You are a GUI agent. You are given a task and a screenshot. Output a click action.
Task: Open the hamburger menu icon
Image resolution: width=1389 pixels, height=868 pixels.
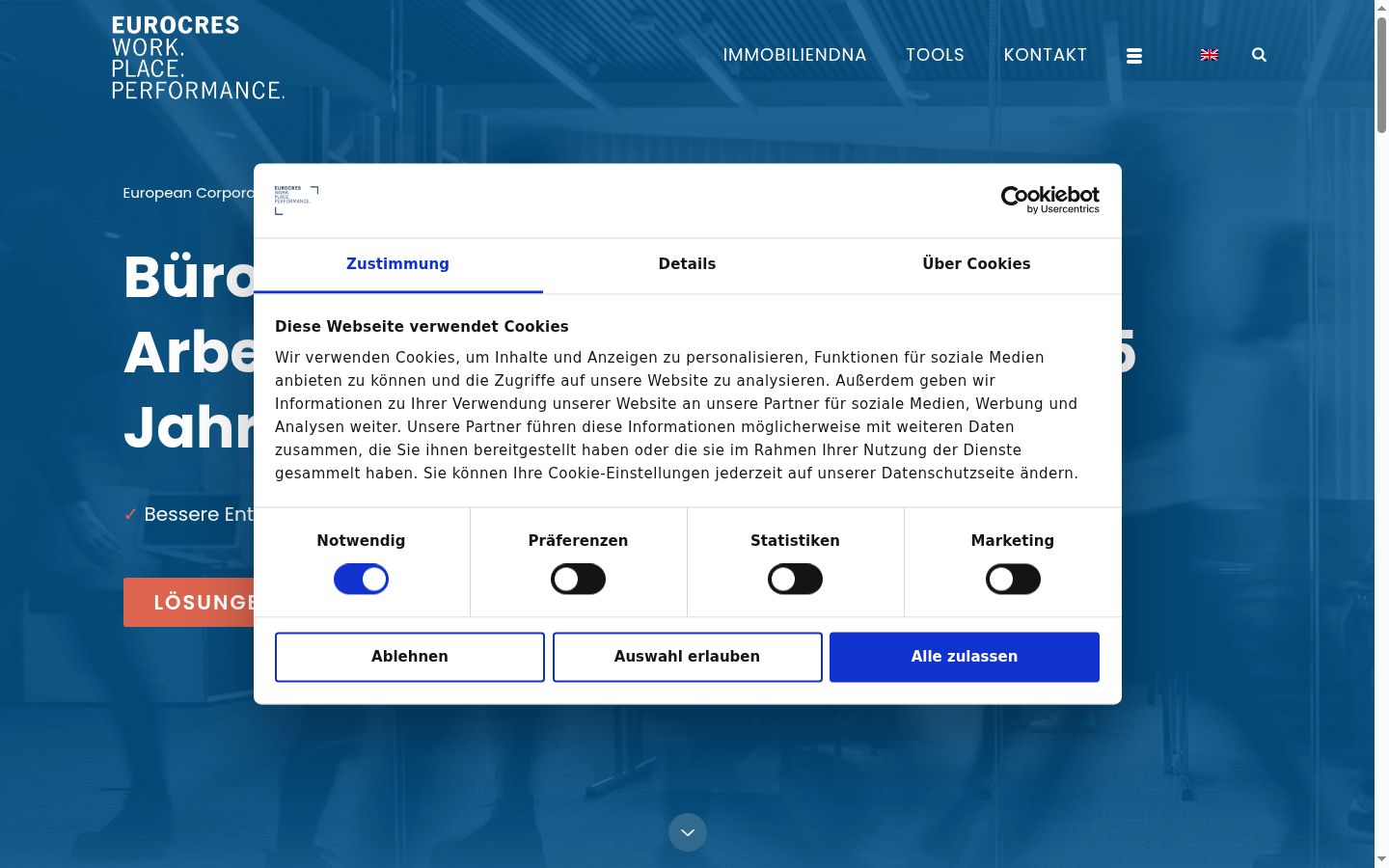click(1134, 56)
